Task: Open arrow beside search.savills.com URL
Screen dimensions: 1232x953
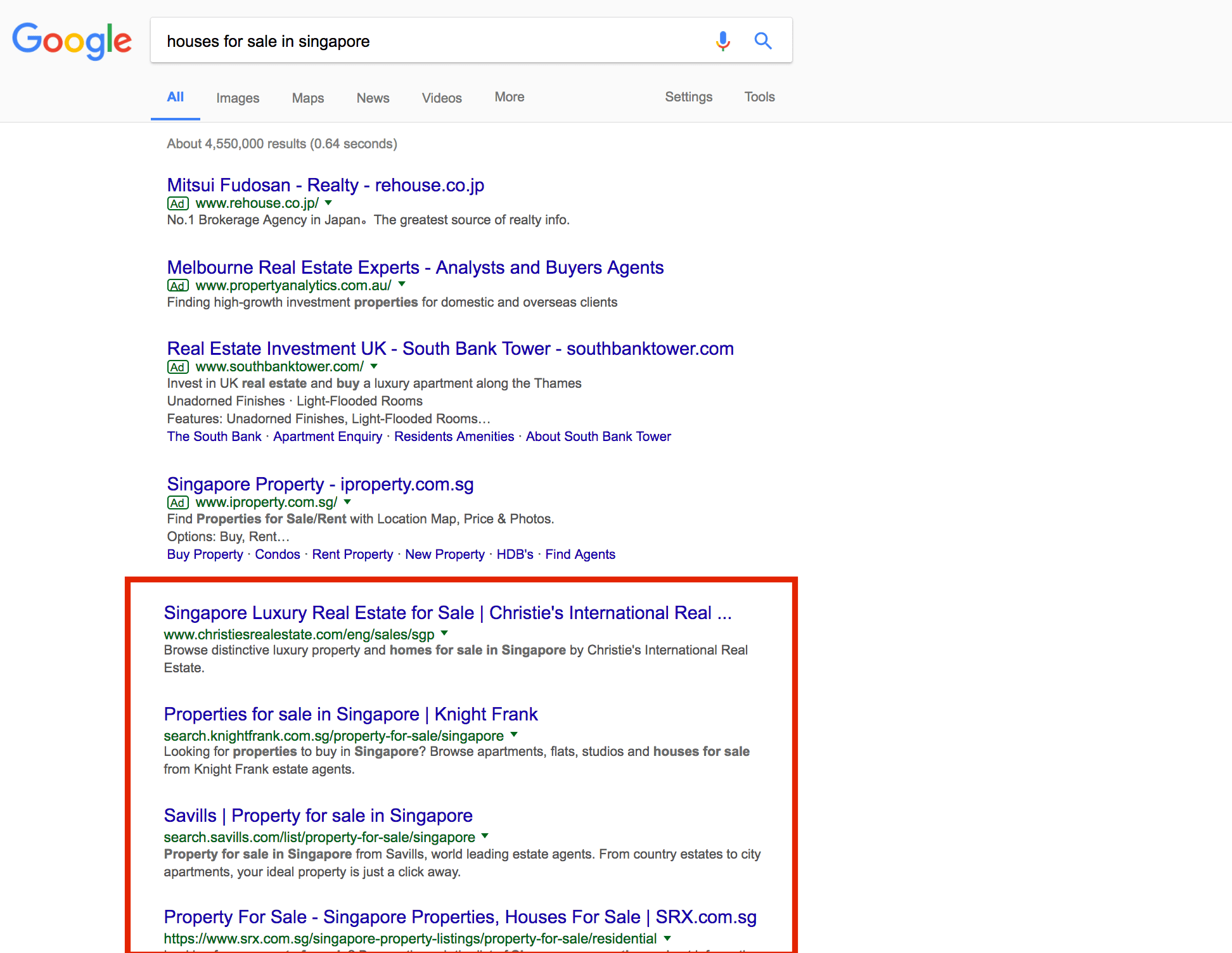Action: coord(485,836)
